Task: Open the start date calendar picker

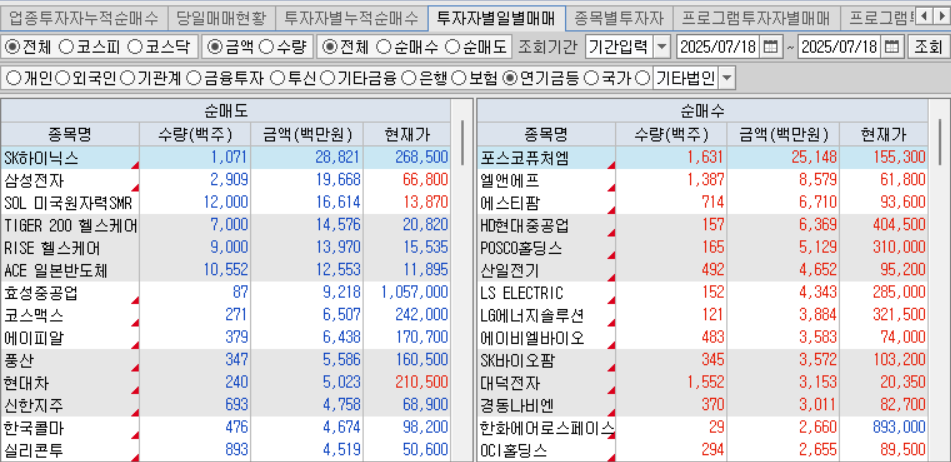Action: coord(770,47)
